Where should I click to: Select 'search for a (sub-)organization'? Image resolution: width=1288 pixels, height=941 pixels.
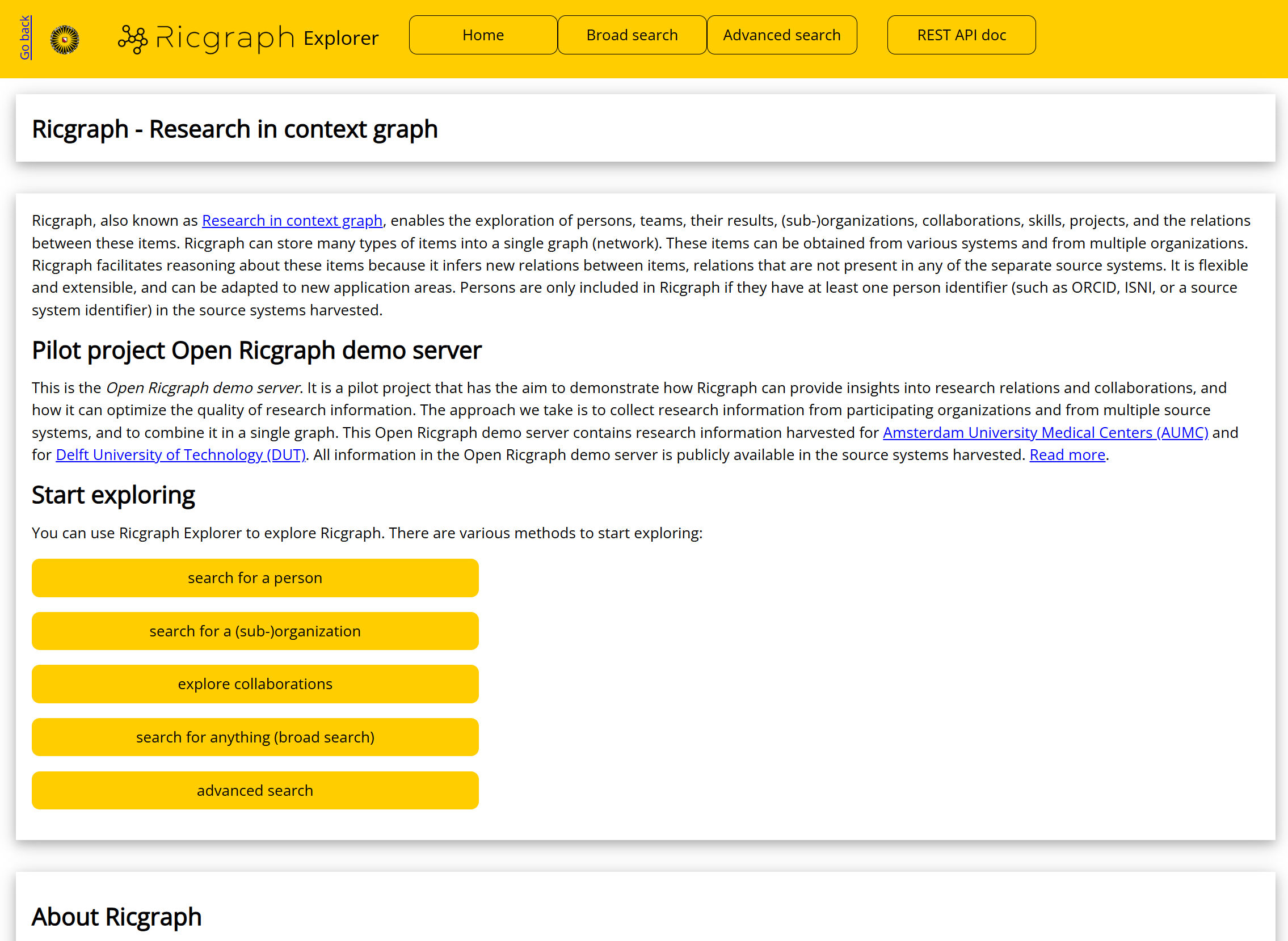[255, 631]
